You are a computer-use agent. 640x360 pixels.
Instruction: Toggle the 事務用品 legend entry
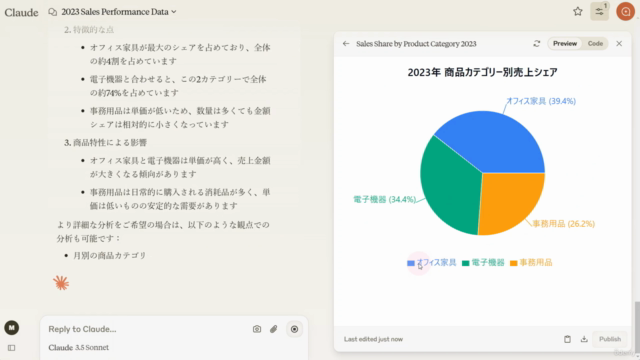[531, 263]
